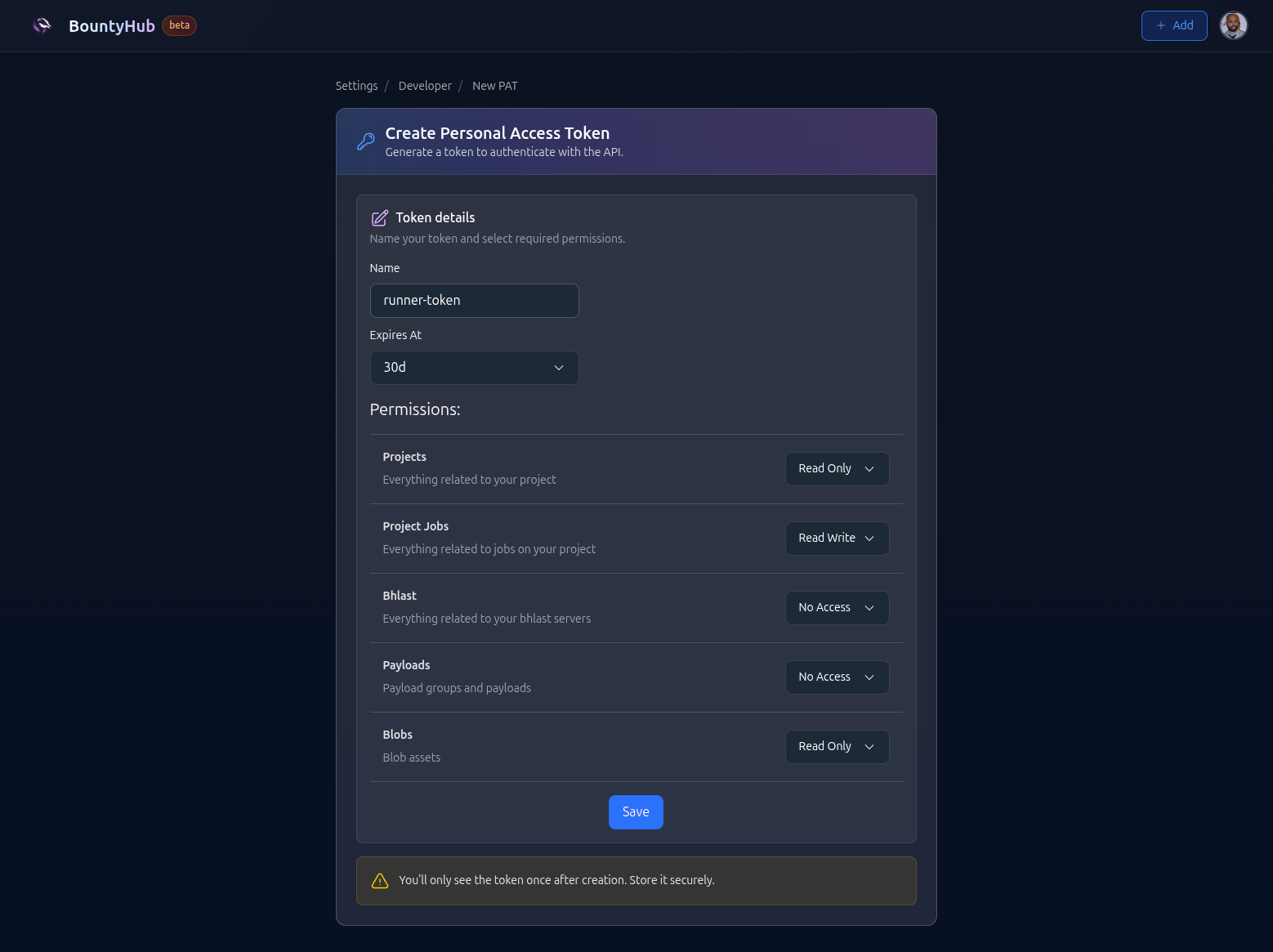Click the warning triangle icon

[380, 881]
